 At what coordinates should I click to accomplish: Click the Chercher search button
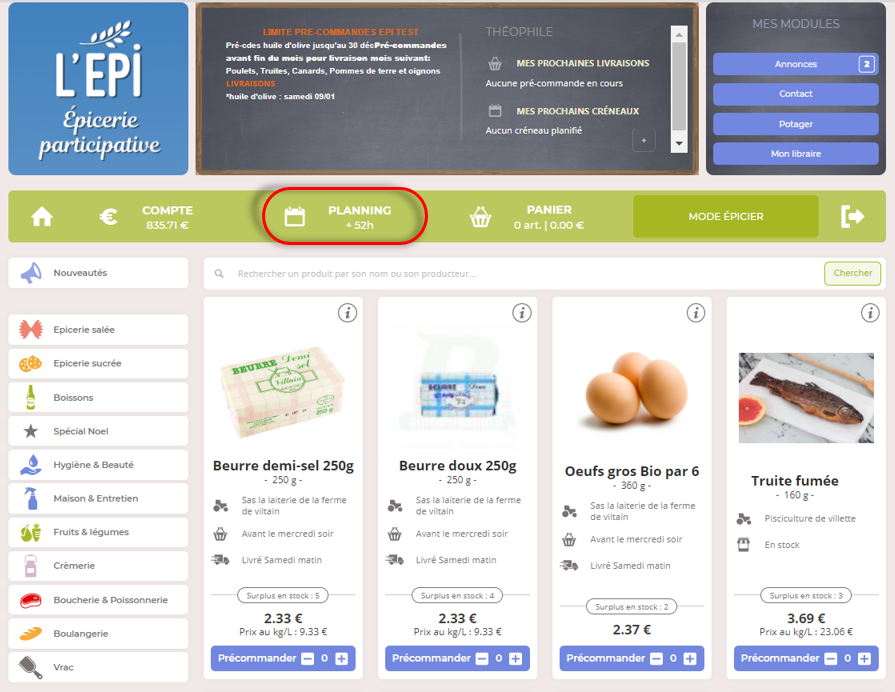coord(852,273)
